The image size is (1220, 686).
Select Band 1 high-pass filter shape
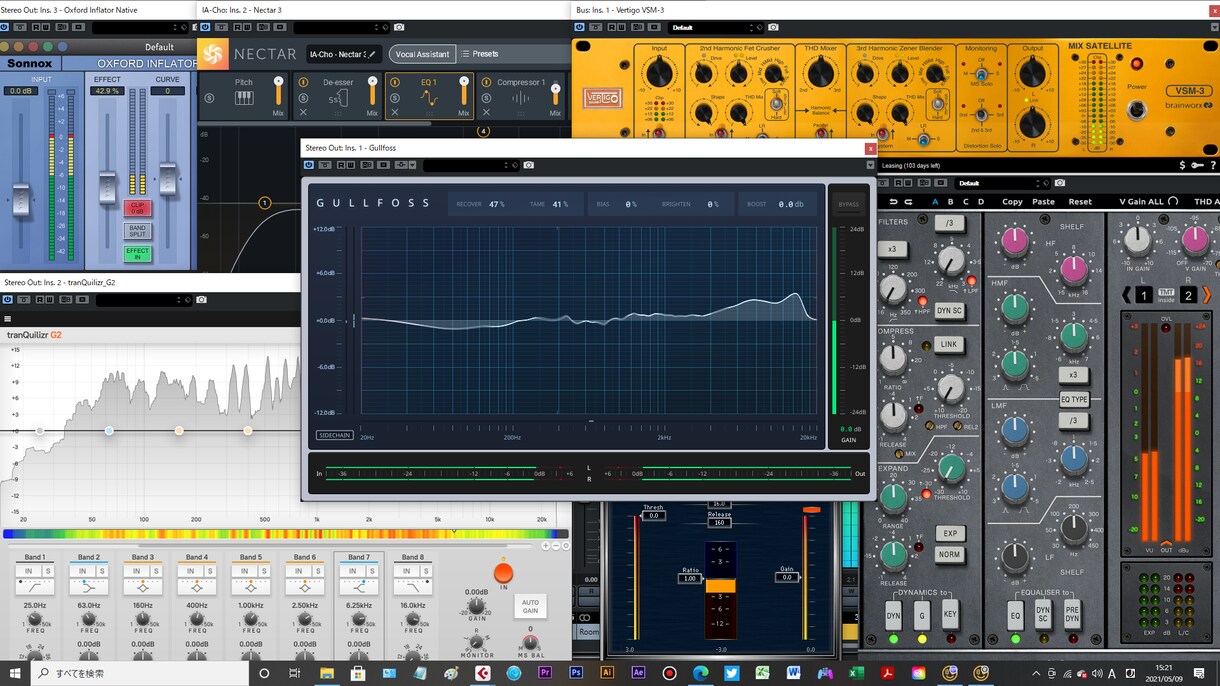(35, 588)
